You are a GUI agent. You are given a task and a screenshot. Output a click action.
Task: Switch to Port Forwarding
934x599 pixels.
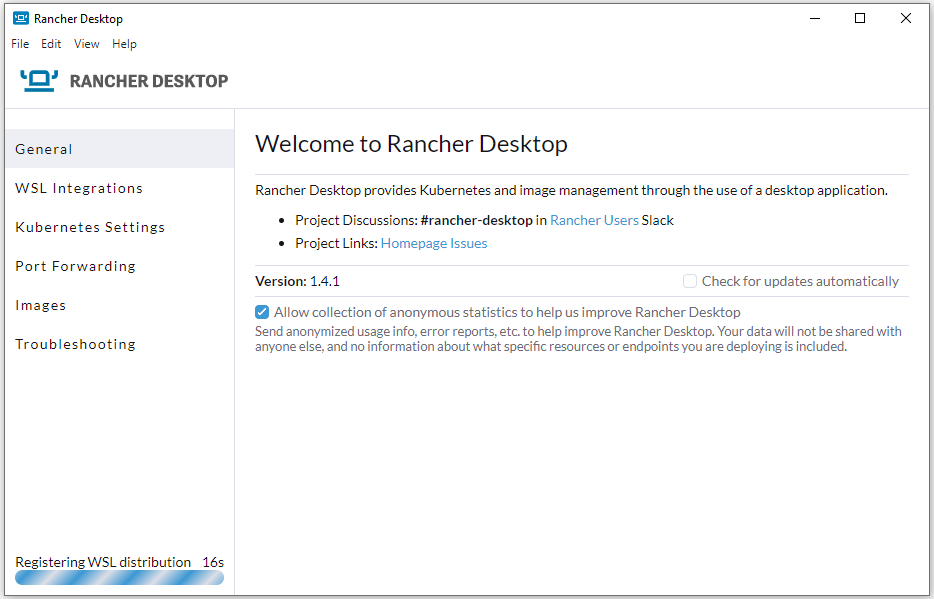tap(120, 266)
